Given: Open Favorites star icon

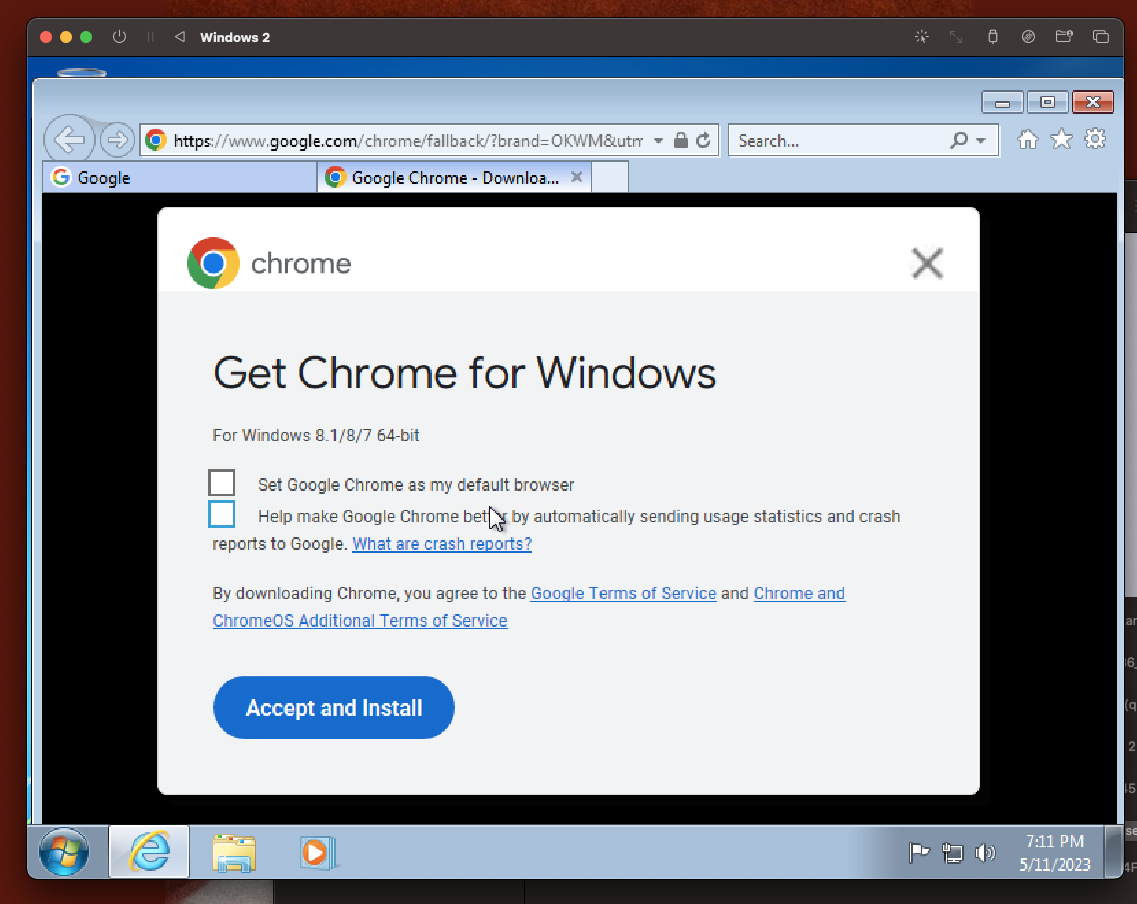Looking at the screenshot, I should click(1061, 139).
